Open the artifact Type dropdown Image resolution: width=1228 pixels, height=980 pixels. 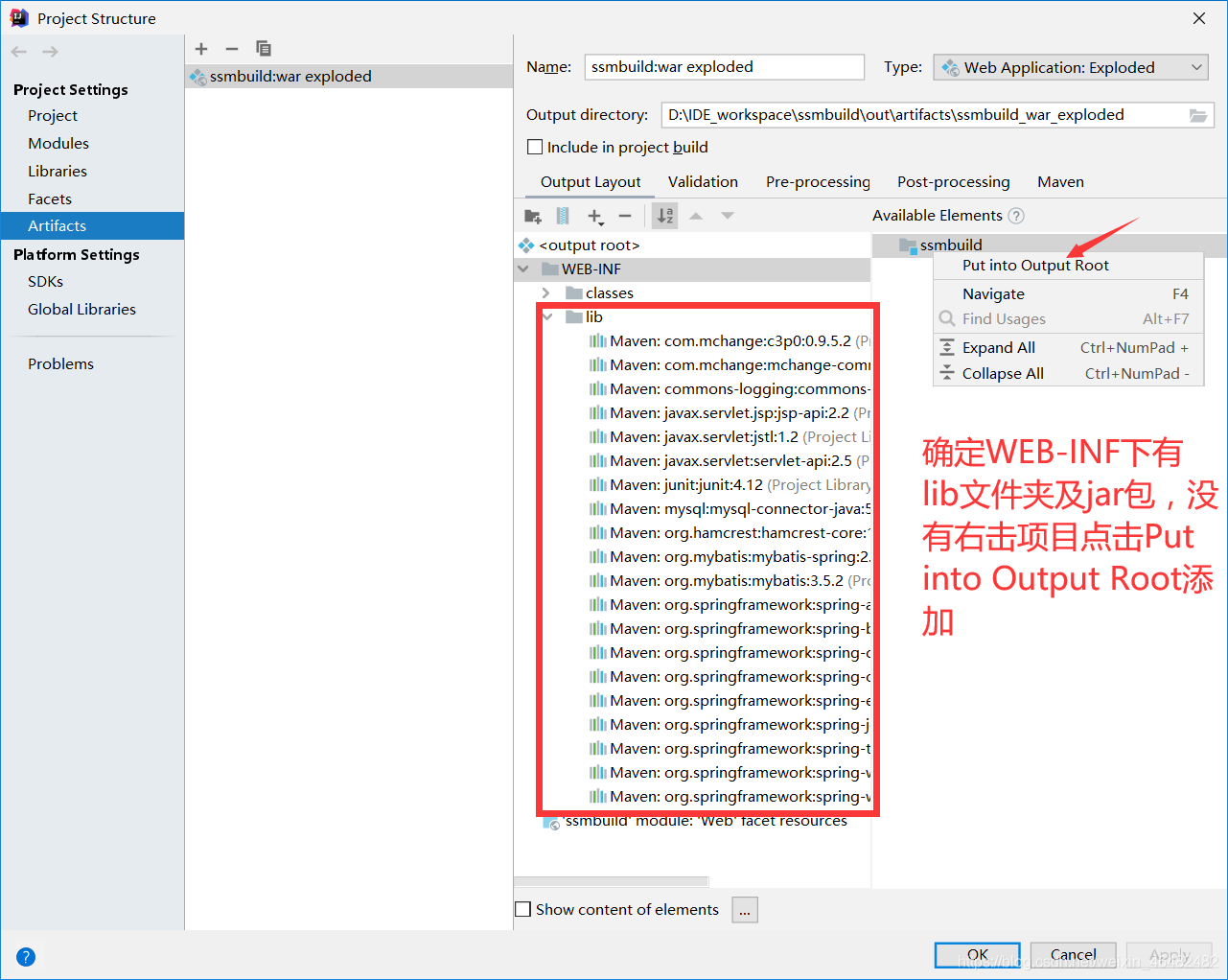click(1071, 67)
